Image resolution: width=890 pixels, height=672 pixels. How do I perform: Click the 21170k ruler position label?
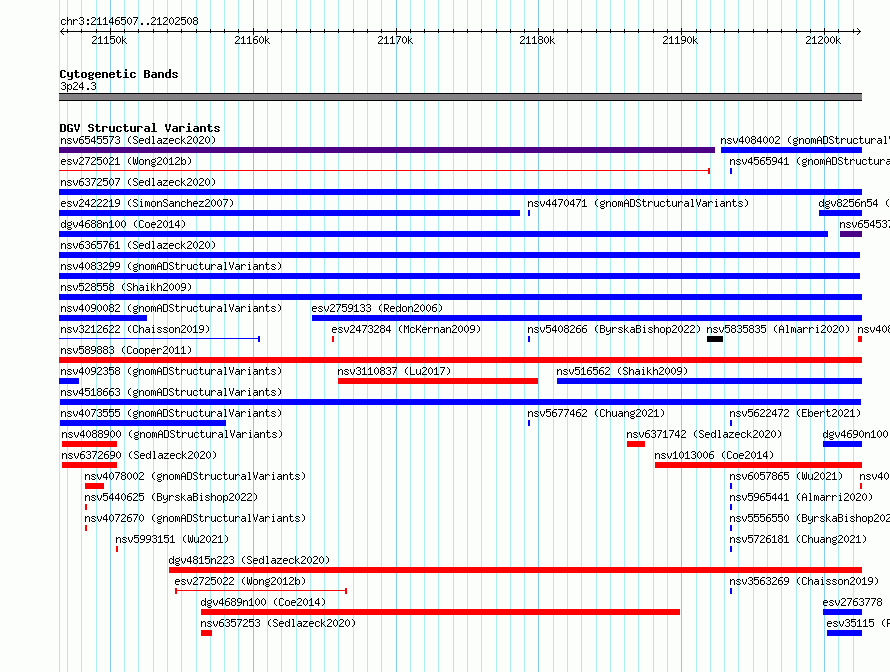coord(395,40)
